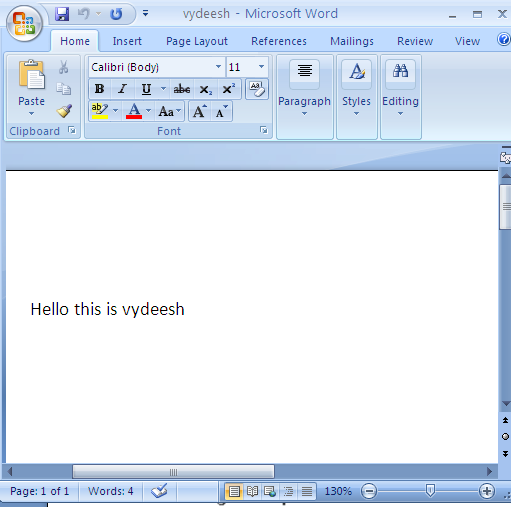Save the document with floppy icon
Screen dimensions: 511x507
(62, 14)
